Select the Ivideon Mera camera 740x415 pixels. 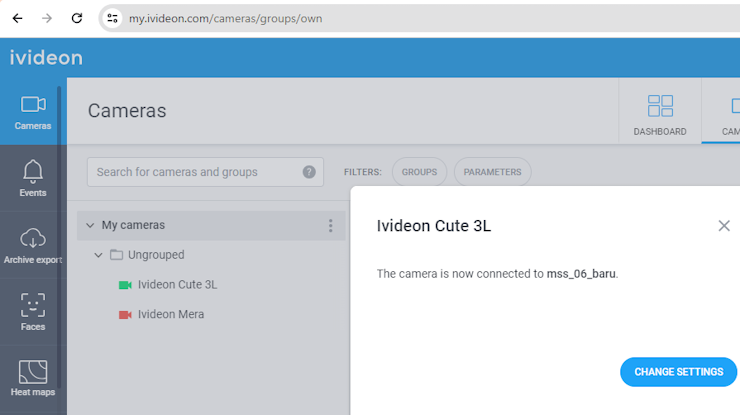171,314
